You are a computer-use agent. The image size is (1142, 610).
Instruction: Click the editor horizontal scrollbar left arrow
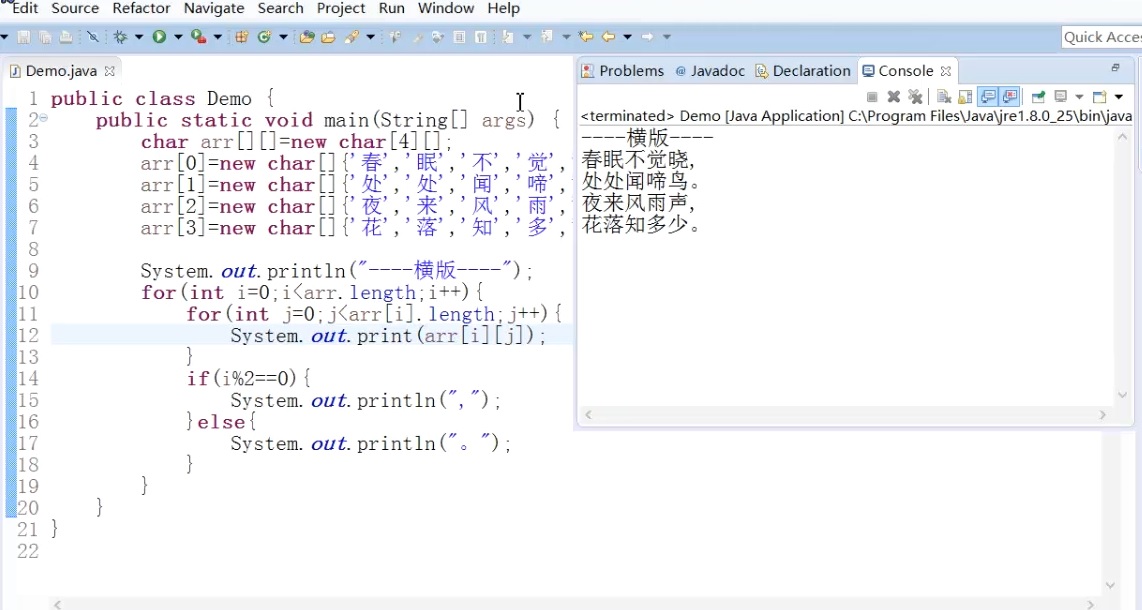coord(58,604)
